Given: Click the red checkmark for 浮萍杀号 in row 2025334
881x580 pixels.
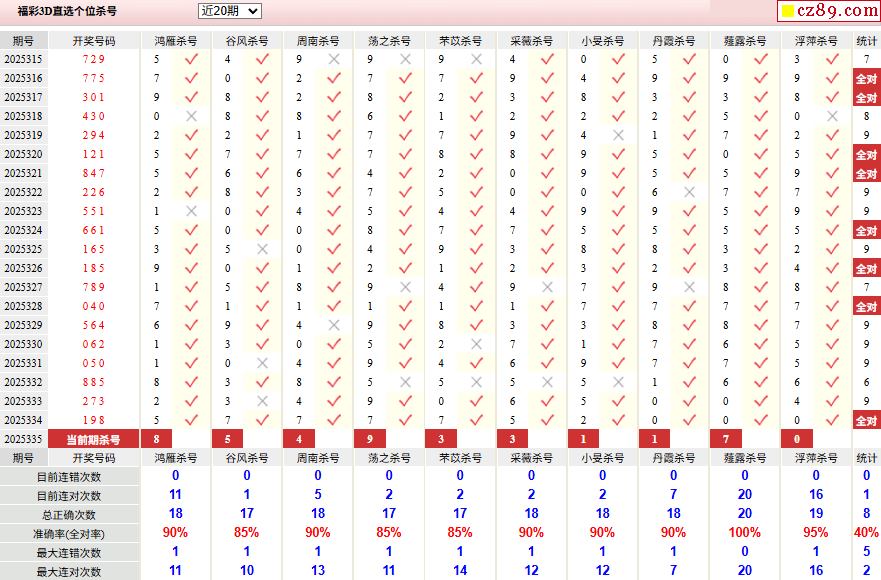Looking at the screenshot, I should coord(832,420).
